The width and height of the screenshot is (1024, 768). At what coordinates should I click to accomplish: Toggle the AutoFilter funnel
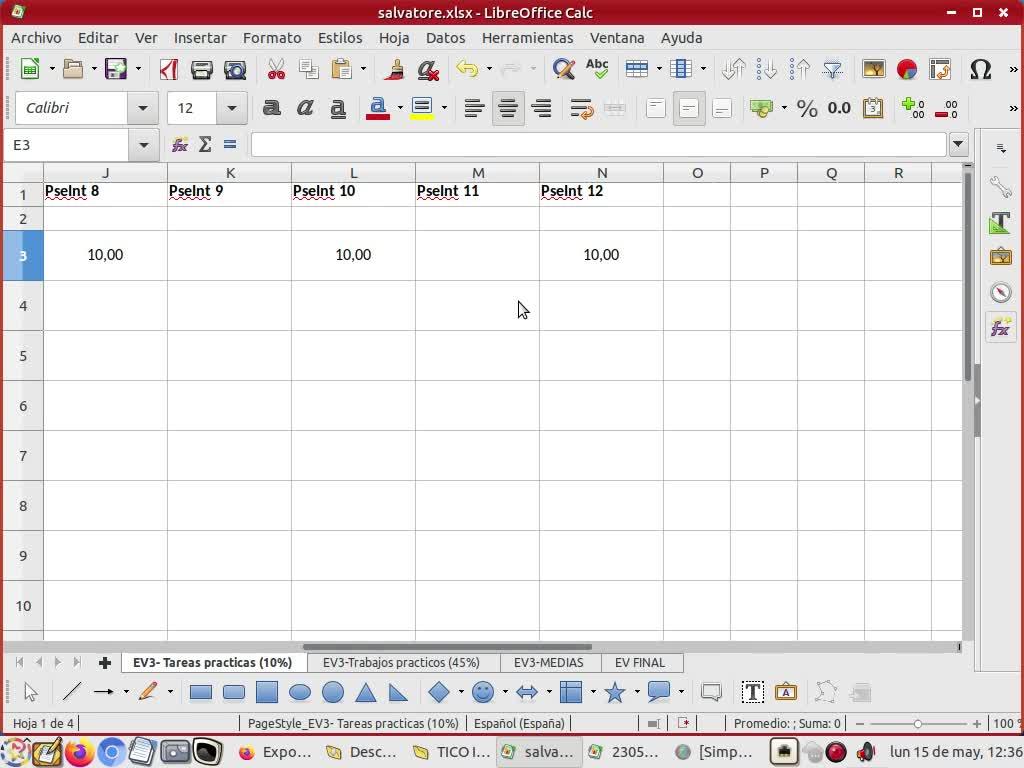click(833, 69)
